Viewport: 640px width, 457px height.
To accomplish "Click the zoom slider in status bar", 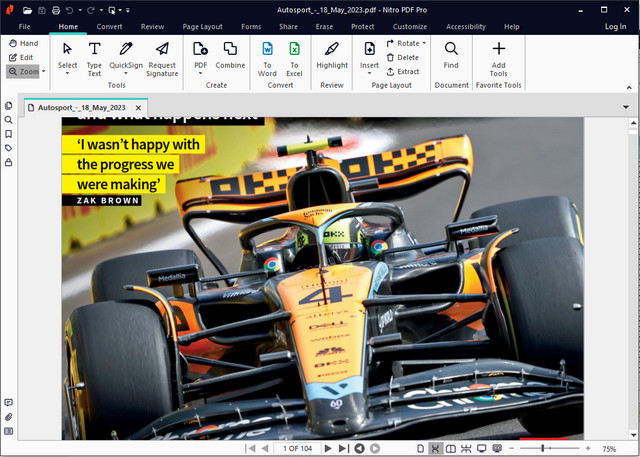I will coord(545,449).
